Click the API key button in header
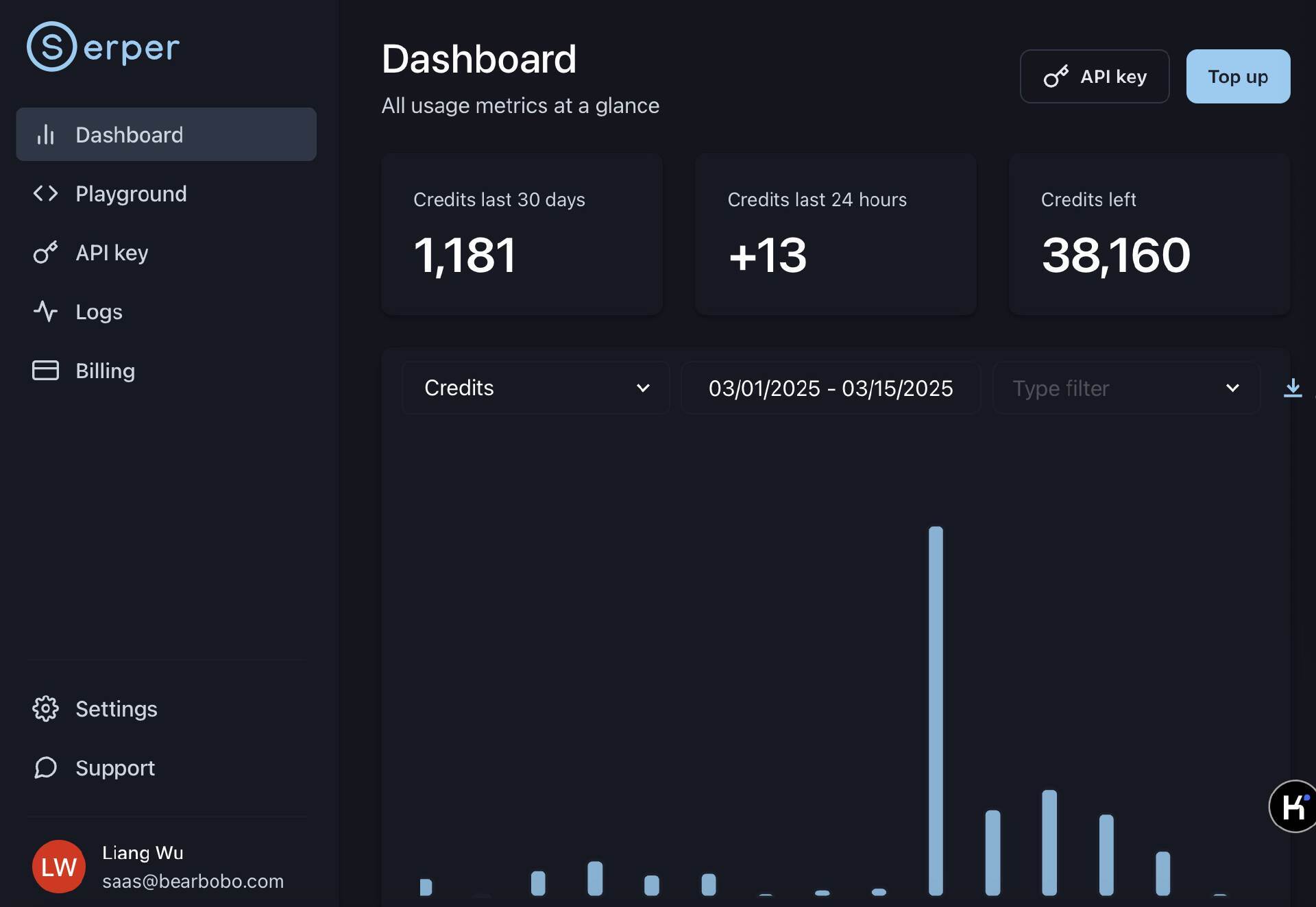Viewport: 1316px width, 907px height. pyautogui.click(x=1094, y=76)
